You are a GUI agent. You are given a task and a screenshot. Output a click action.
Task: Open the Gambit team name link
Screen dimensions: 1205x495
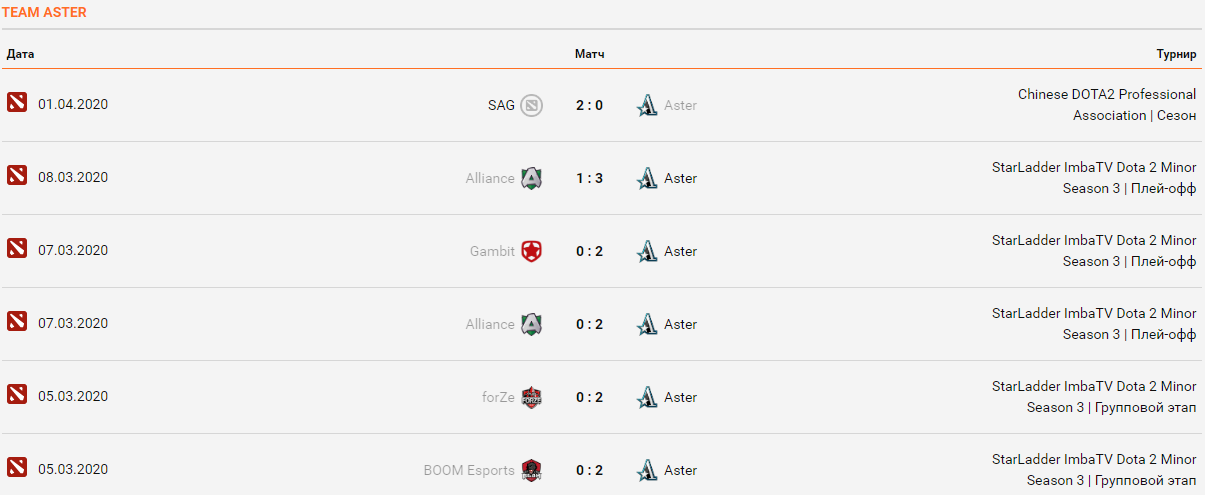tap(492, 251)
